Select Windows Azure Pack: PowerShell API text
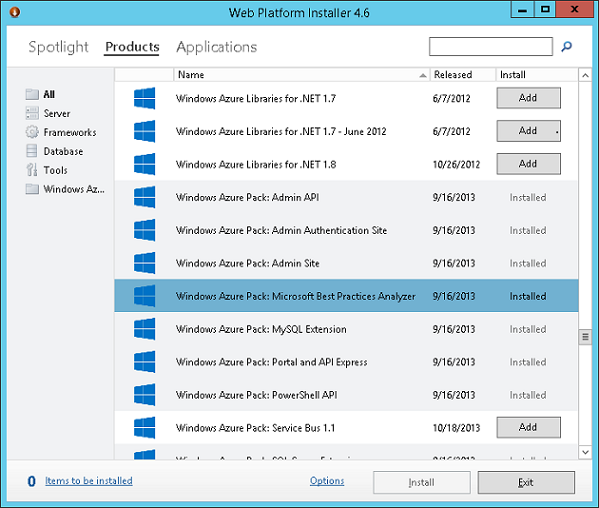Viewport: 599px width, 508px height. pos(256,395)
